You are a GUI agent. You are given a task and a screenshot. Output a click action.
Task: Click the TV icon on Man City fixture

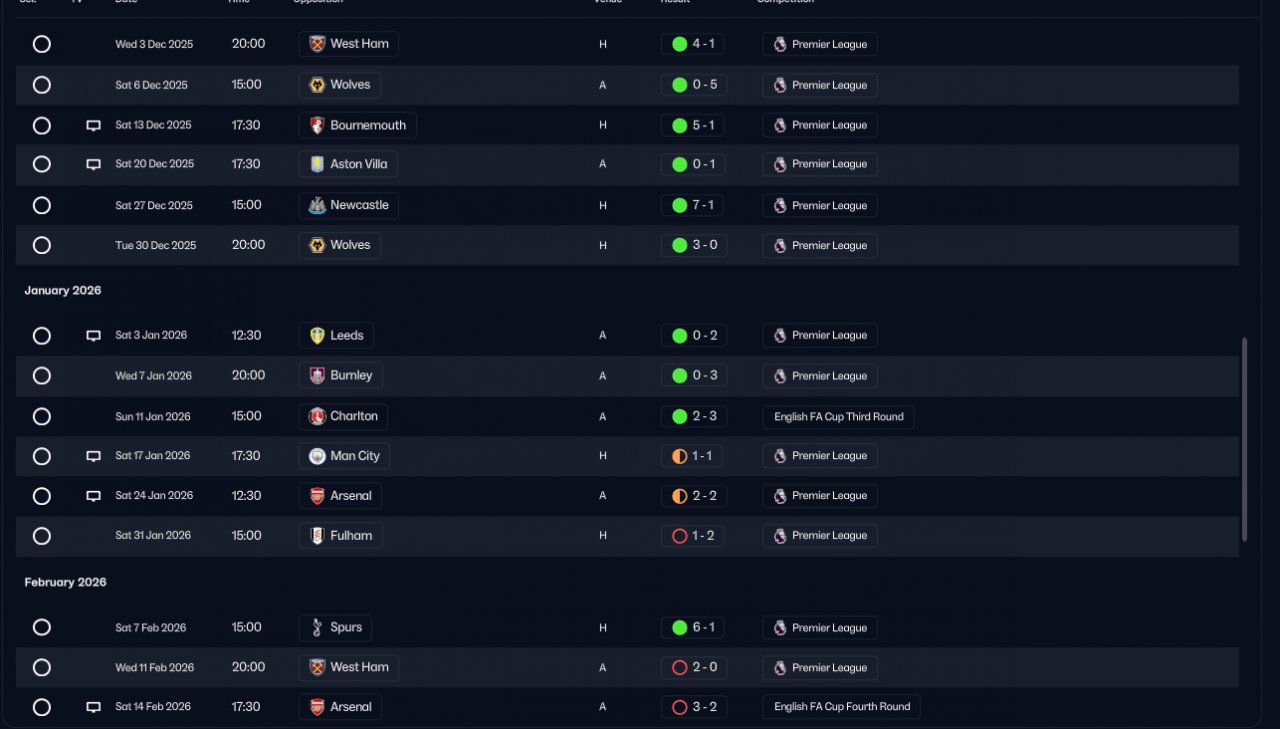93,456
